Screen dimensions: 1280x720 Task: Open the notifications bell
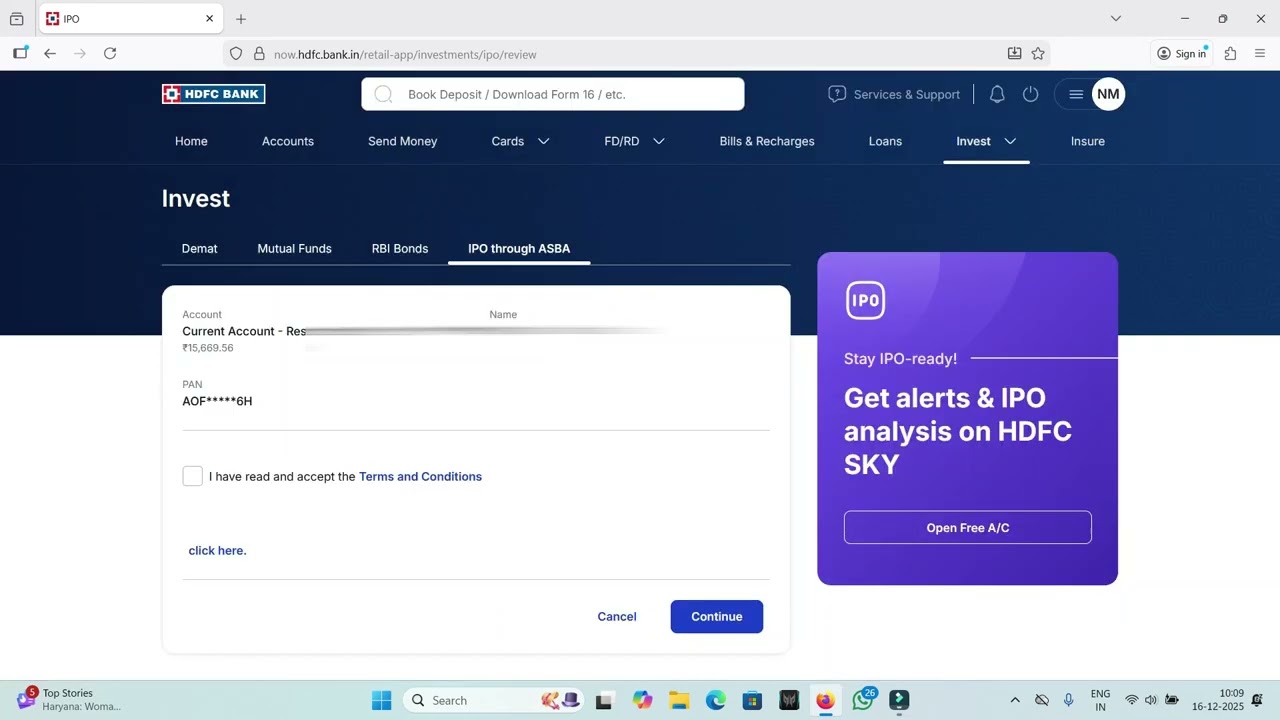pyautogui.click(x=997, y=94)
